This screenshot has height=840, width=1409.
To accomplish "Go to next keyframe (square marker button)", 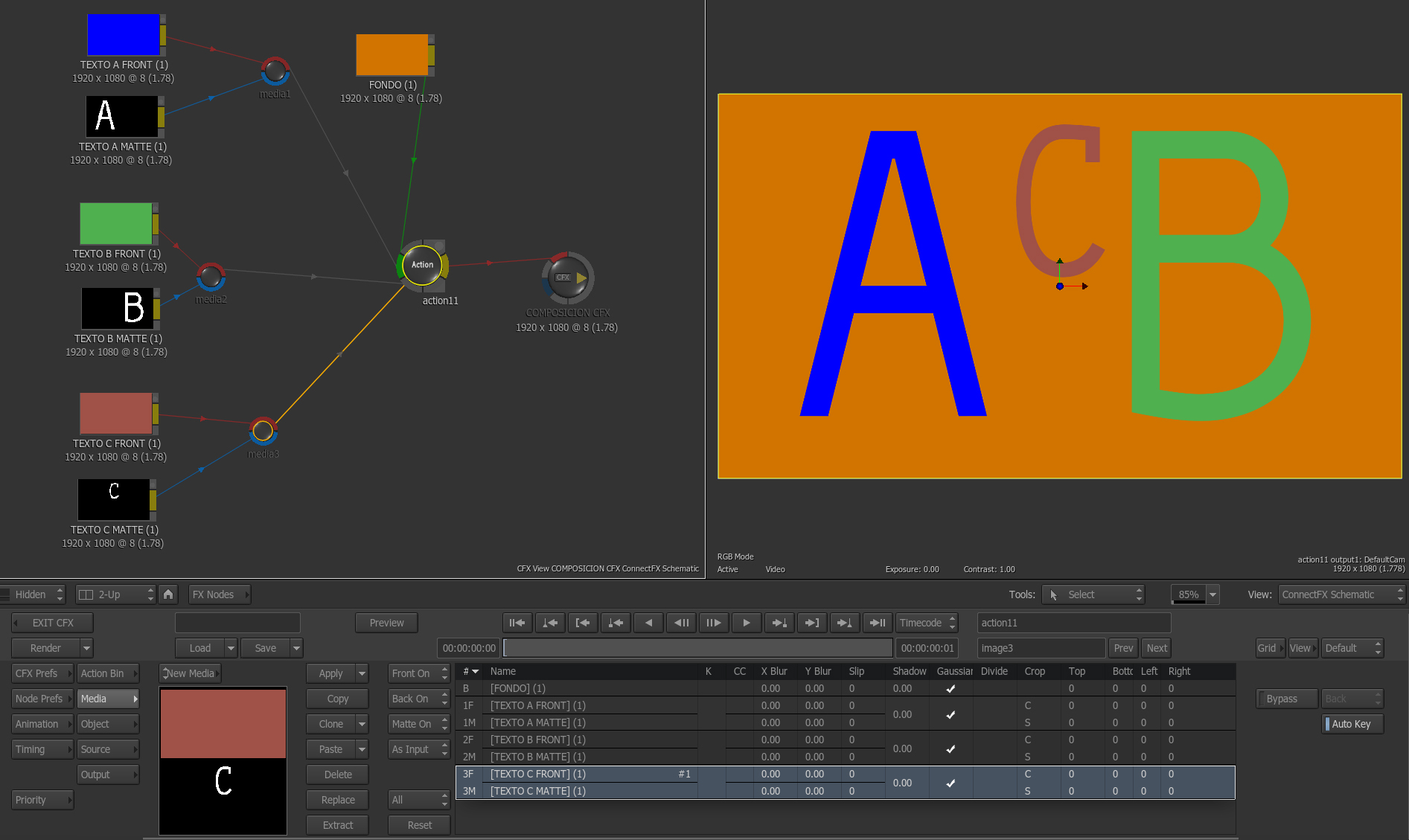I will tap(779, 623).
